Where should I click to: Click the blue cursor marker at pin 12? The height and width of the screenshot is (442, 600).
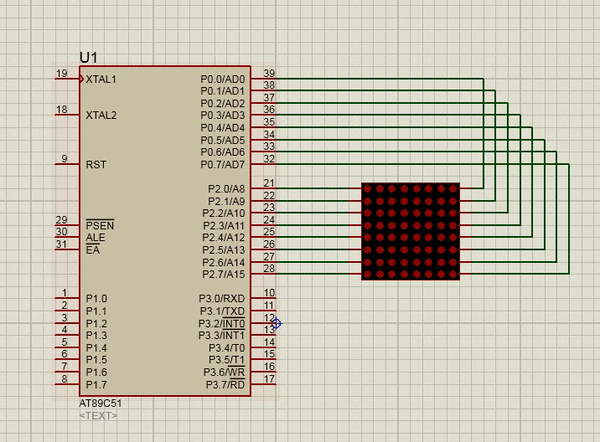click(x=276, y=323)
